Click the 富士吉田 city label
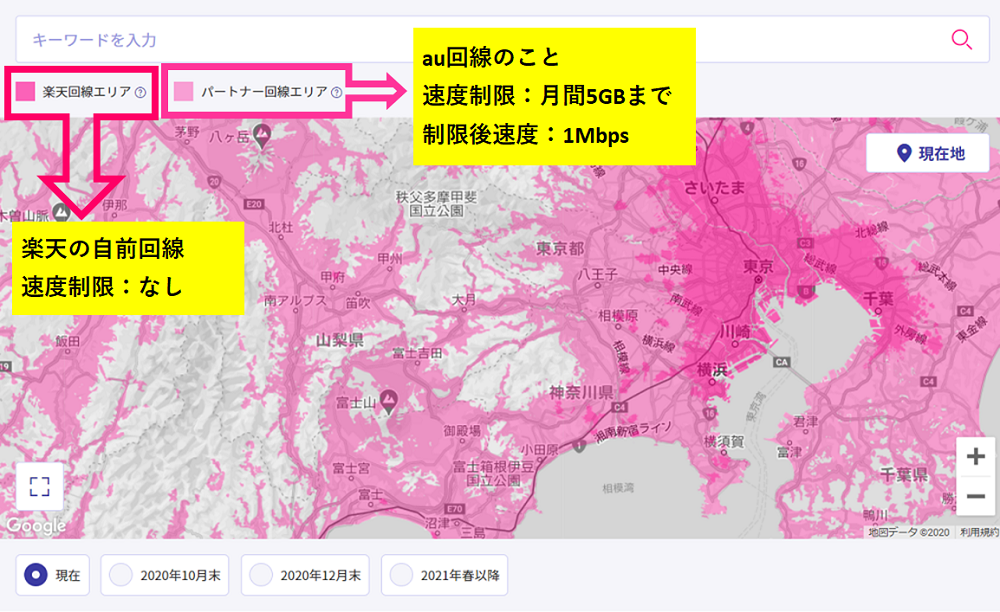Screen dimensions: 1000x612 417,353
